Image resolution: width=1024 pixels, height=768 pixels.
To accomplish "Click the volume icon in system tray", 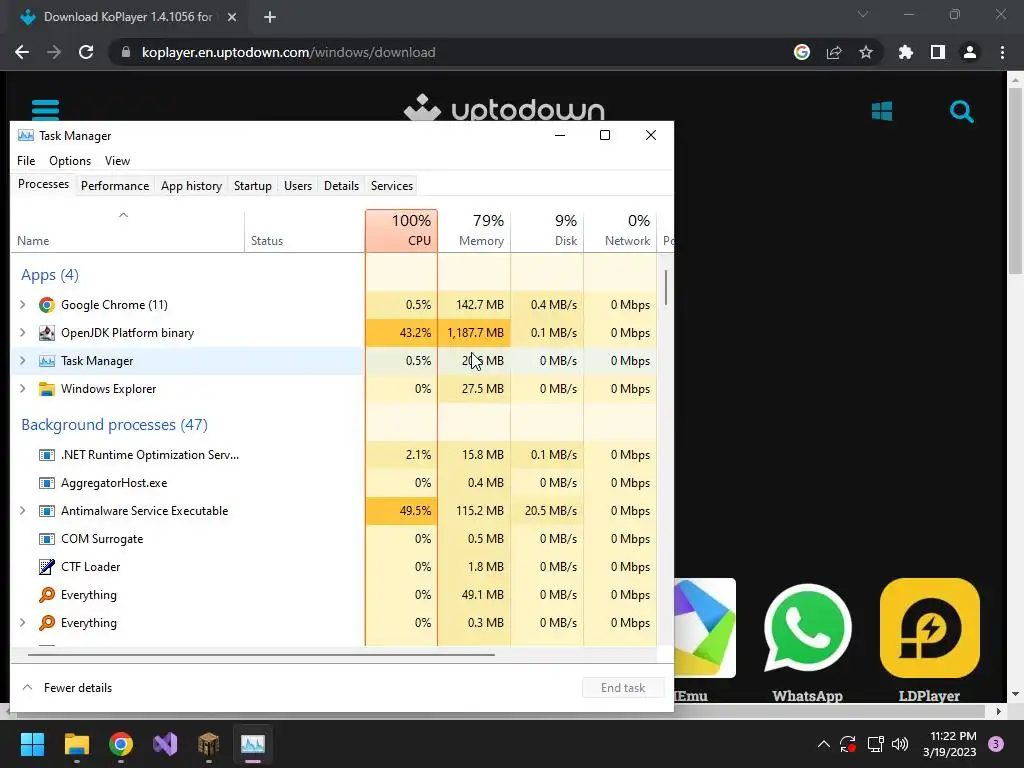I will 900,744.
